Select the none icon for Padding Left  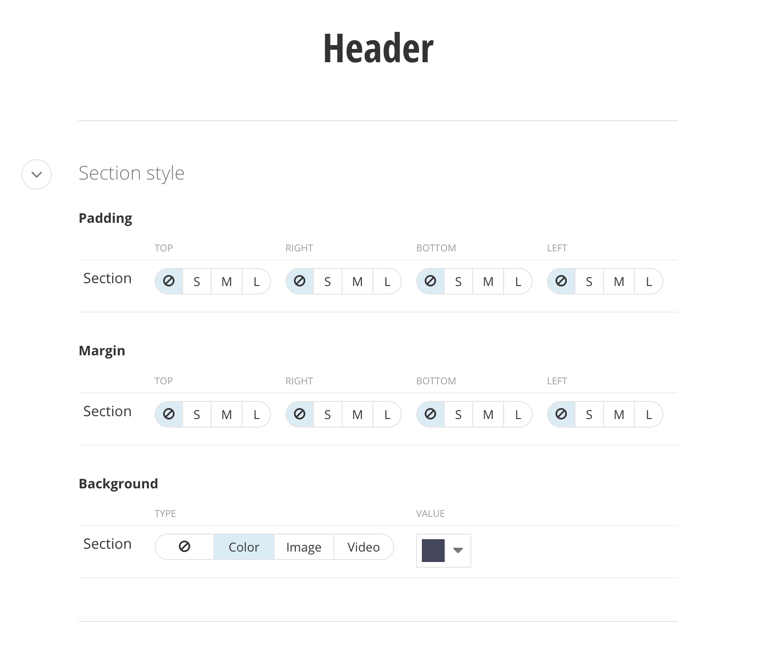point(561,281)
